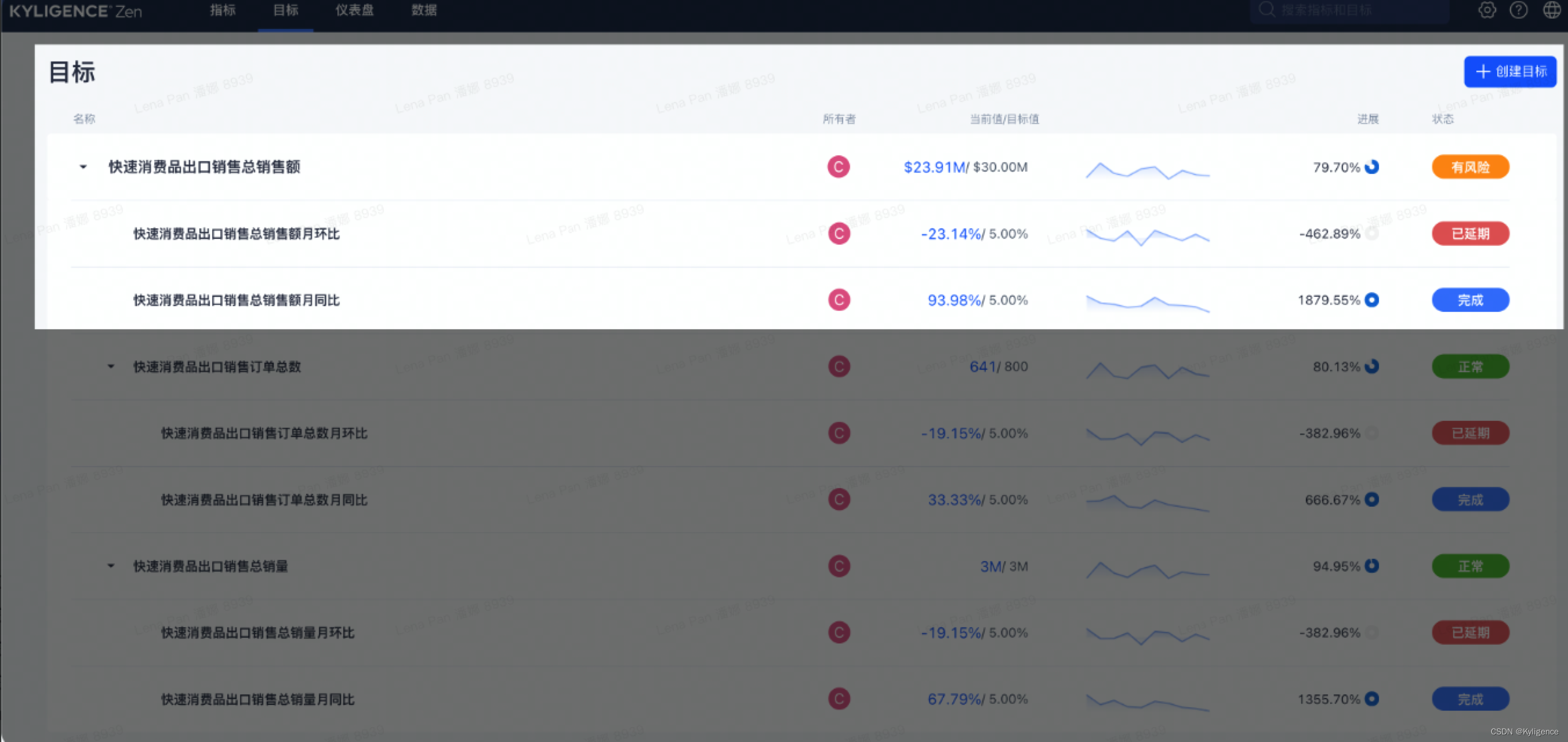Click the help question mark icon

[1518, 10]
